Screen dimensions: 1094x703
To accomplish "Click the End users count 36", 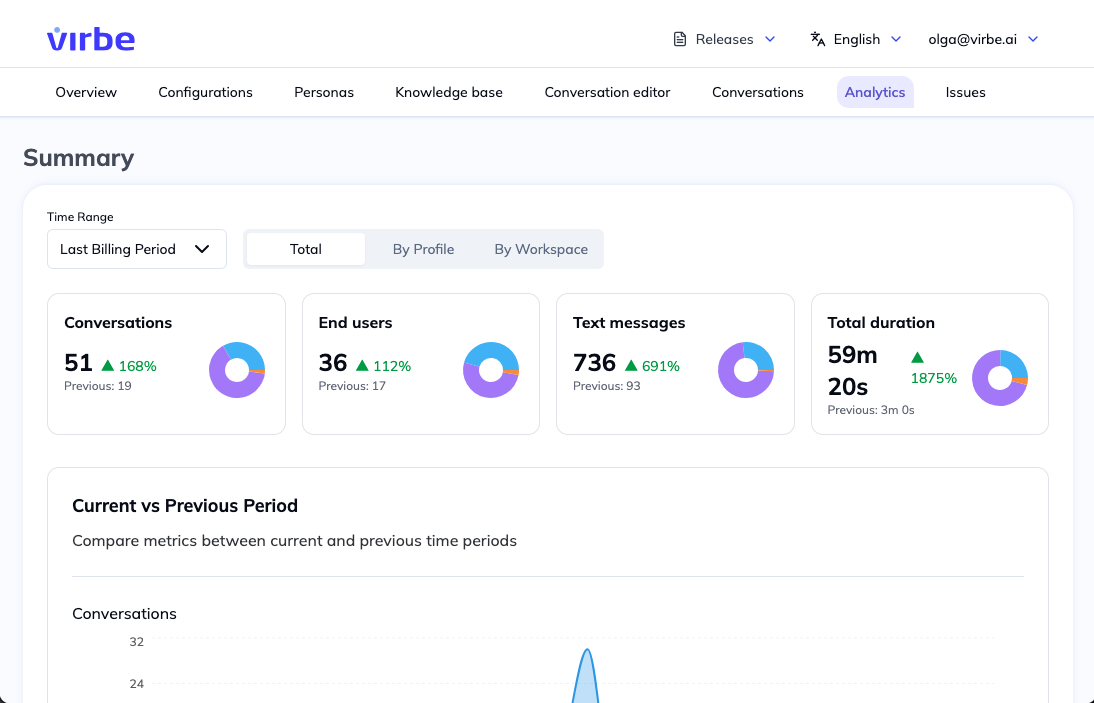I will (333, 363).
